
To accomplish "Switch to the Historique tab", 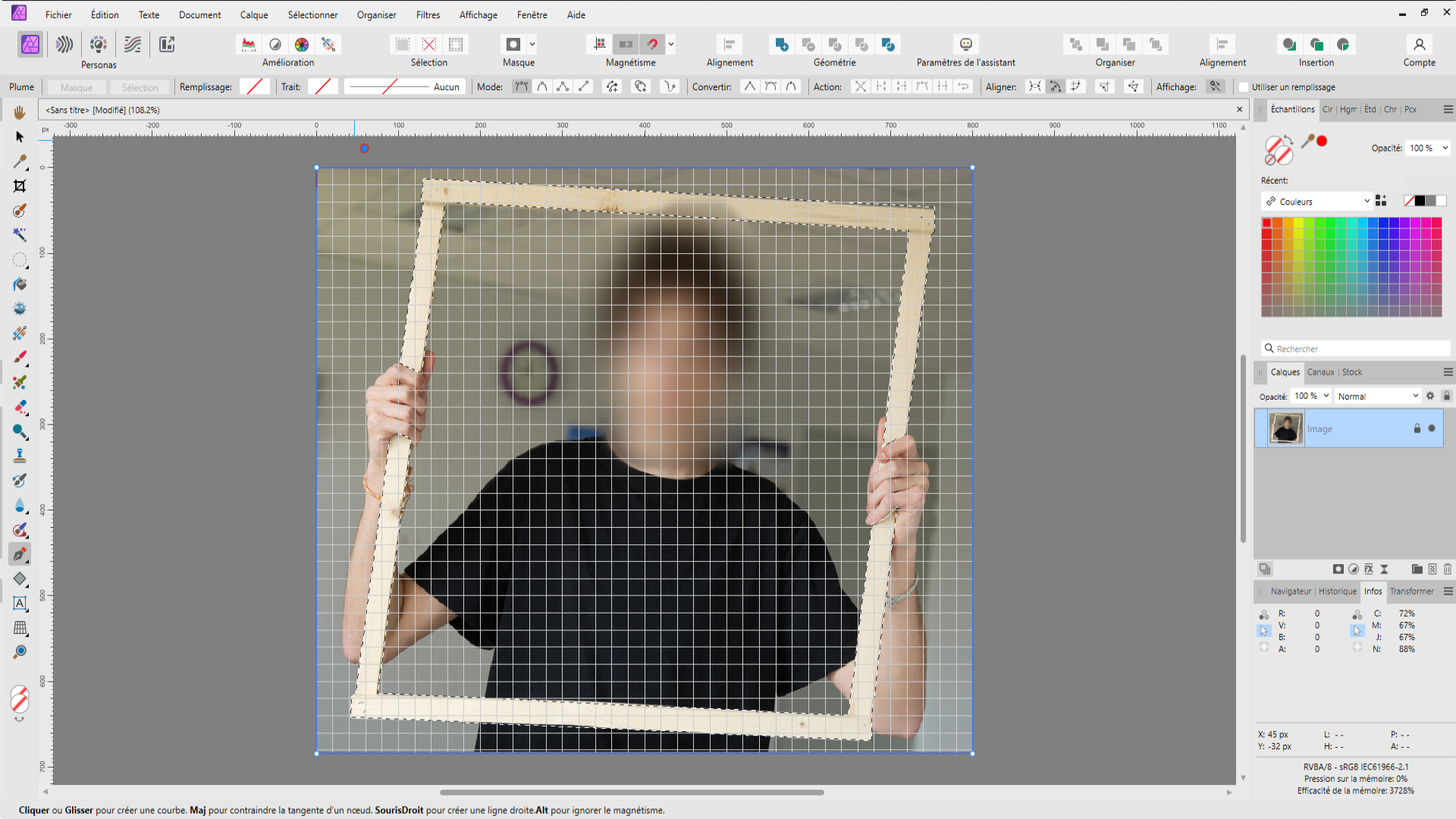I will pos(1337,591).
